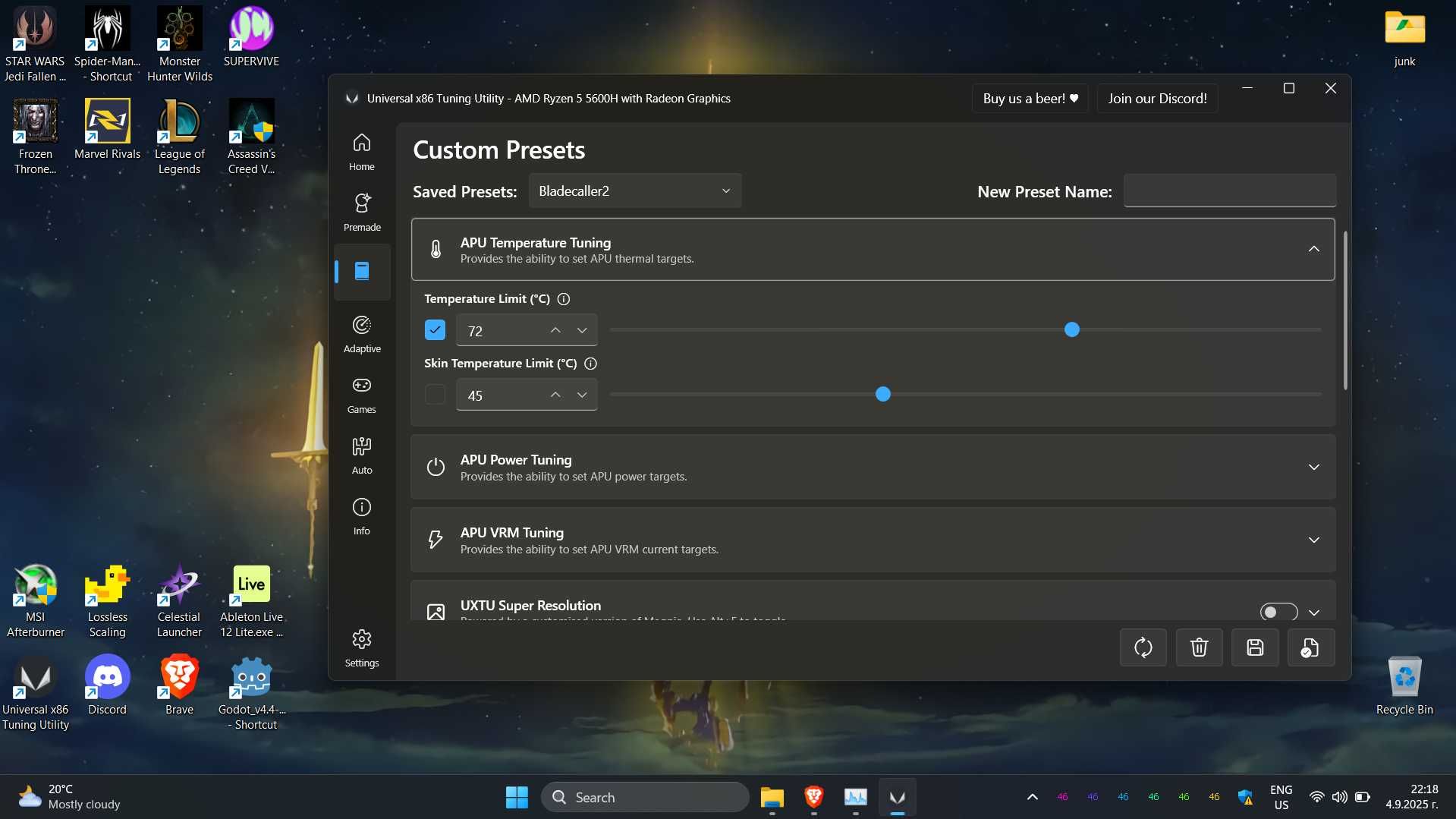Screen dimensions: 1456x819
Task: Click the power icon of APU Power Tuning
Action: click(x=436, y=467)
